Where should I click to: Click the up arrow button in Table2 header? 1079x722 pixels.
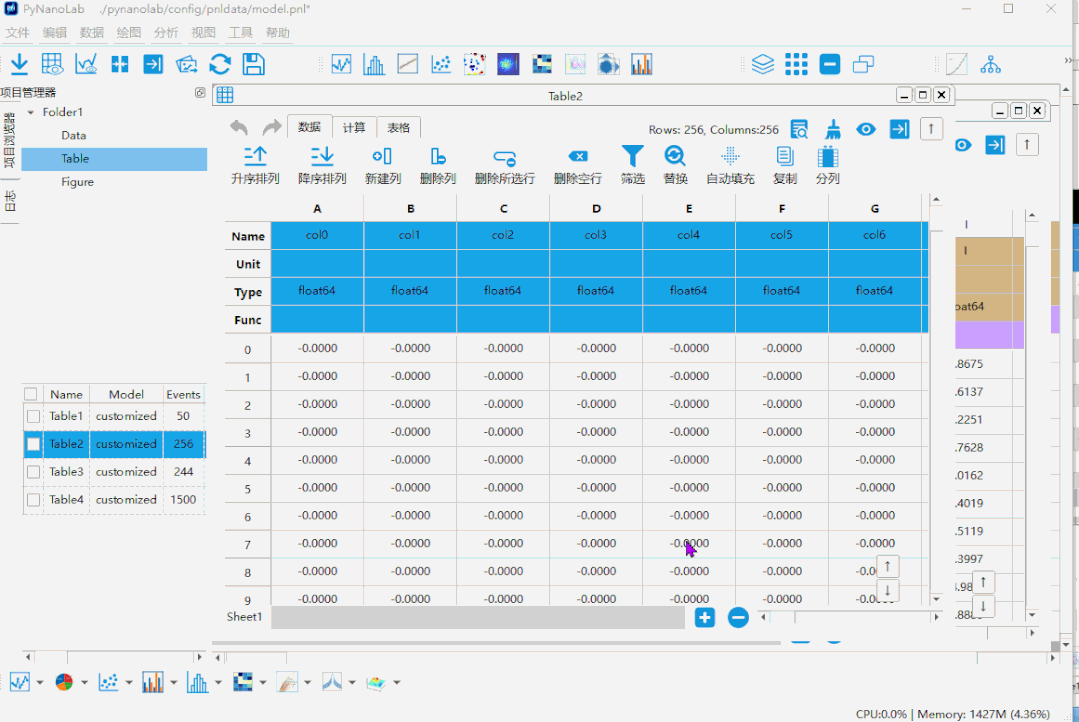[x=931, y=129]
